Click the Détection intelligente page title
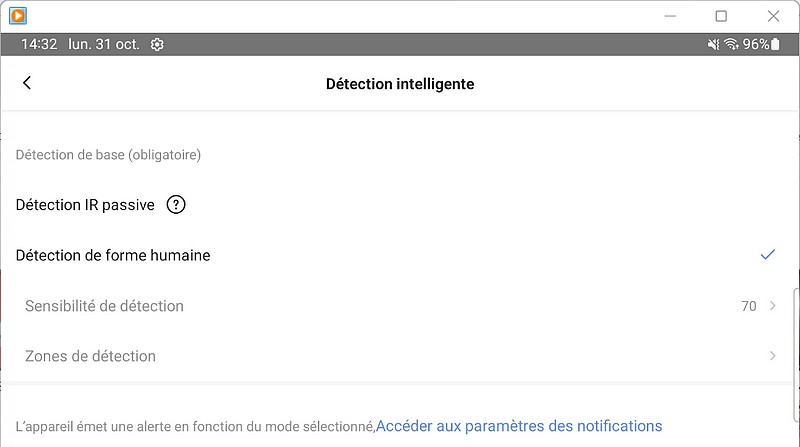Viewport: 800px width, 447px height. [x=400, y=84]
